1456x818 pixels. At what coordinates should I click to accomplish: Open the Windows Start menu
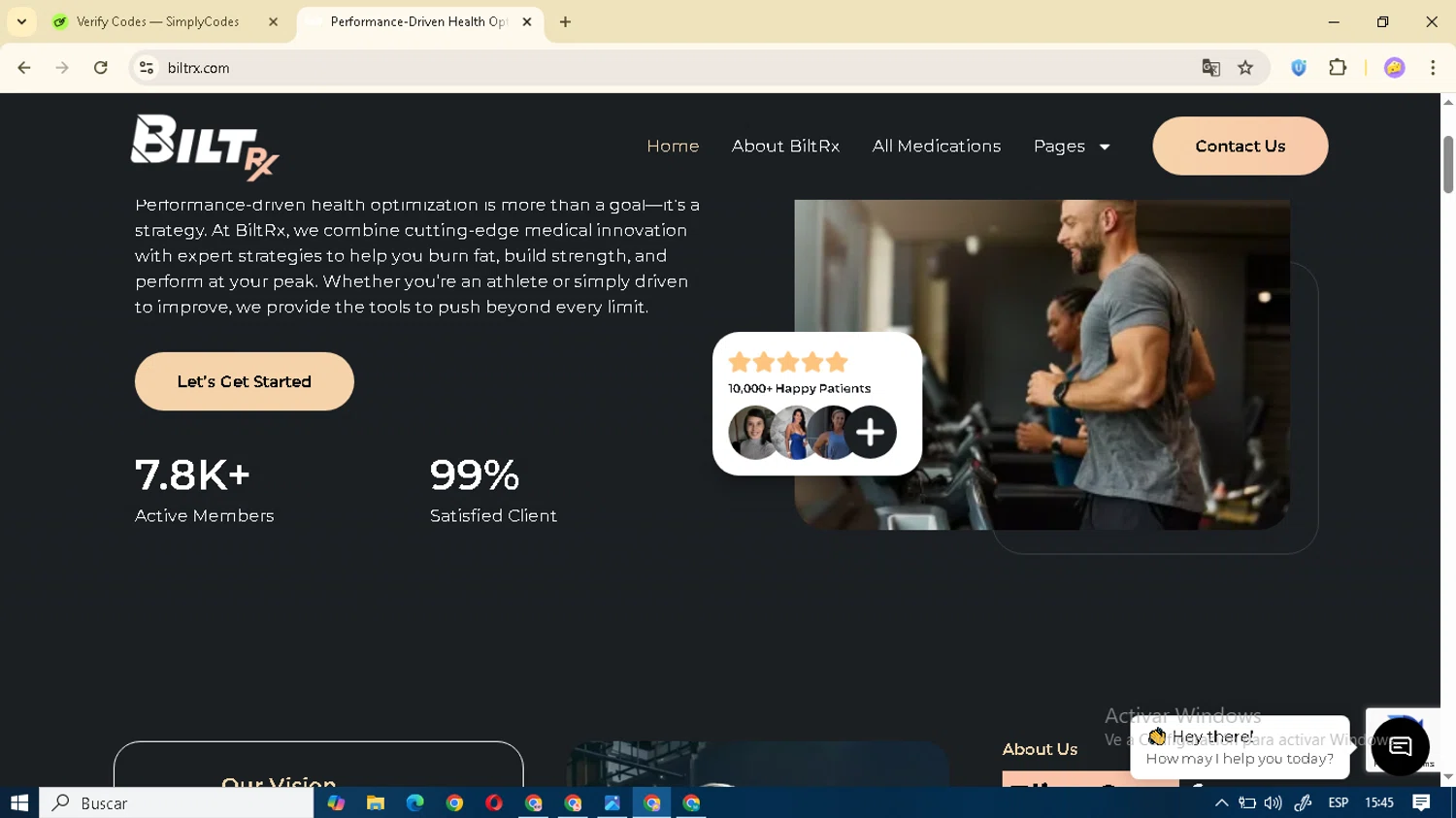pyautogui.click(x=19, y=803)
